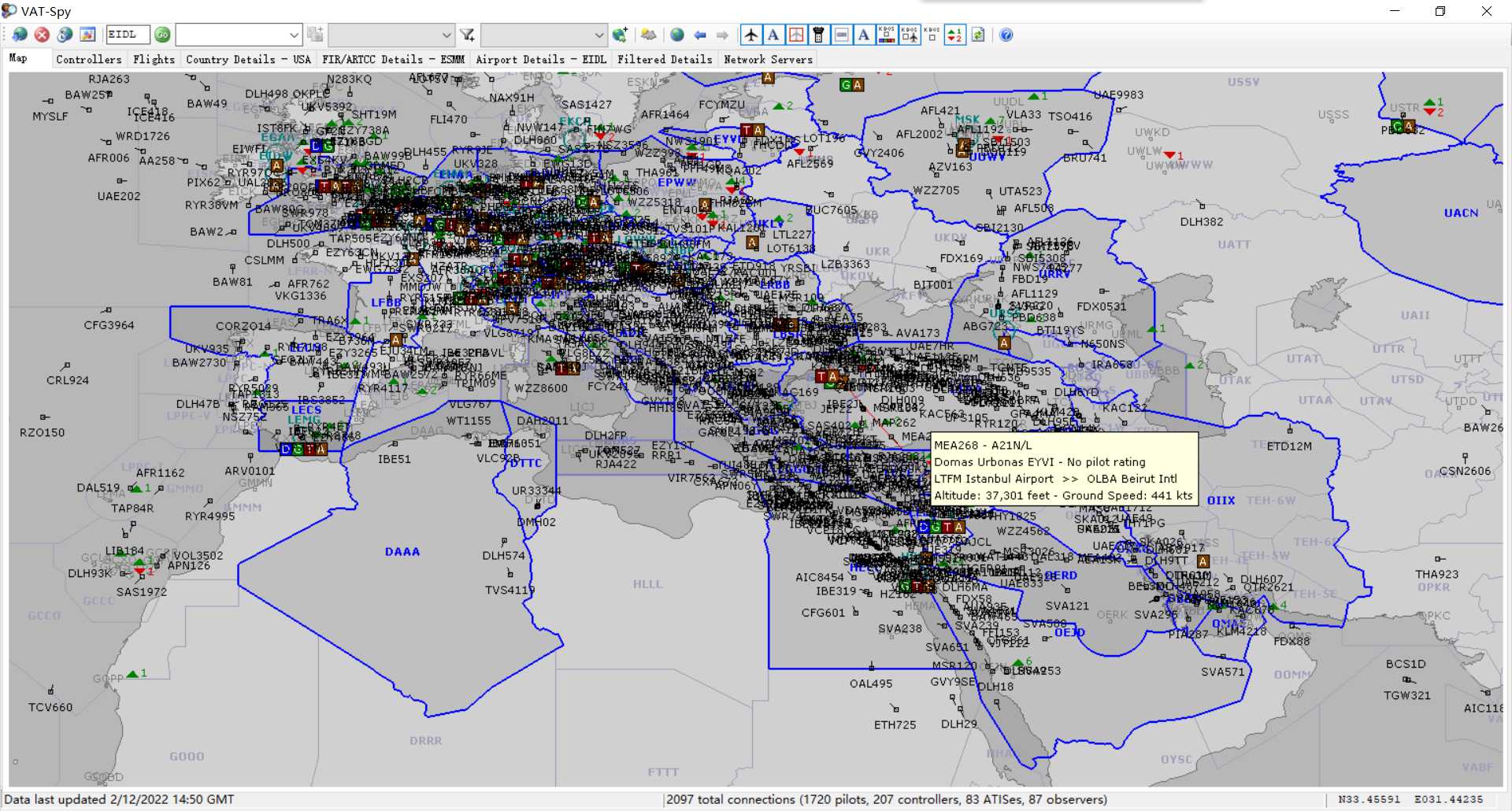Click flight label RZO150 on the map

[x=43, y=432]
